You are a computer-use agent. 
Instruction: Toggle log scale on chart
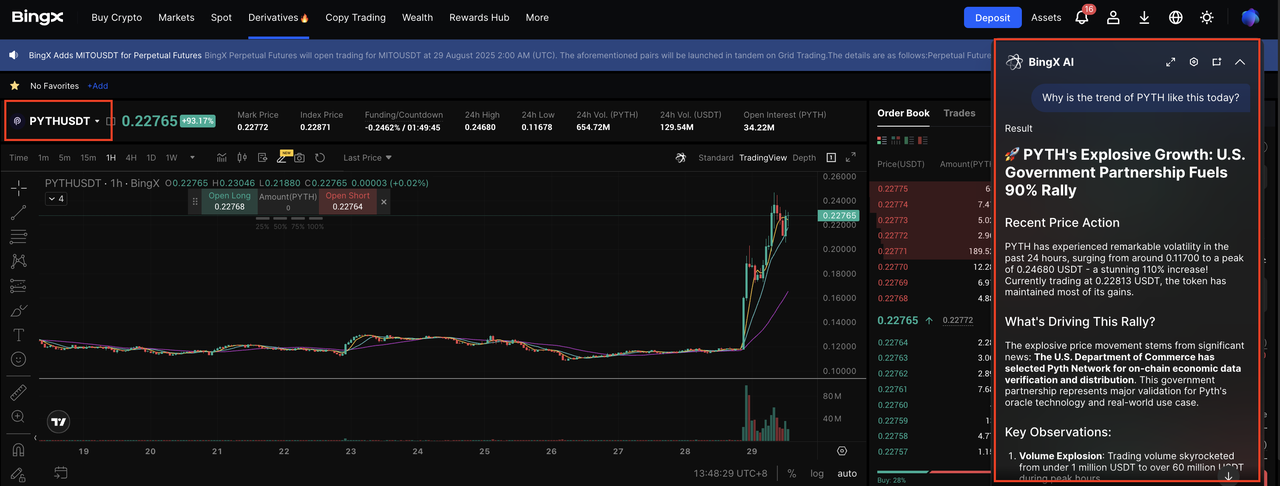point(817,473)
